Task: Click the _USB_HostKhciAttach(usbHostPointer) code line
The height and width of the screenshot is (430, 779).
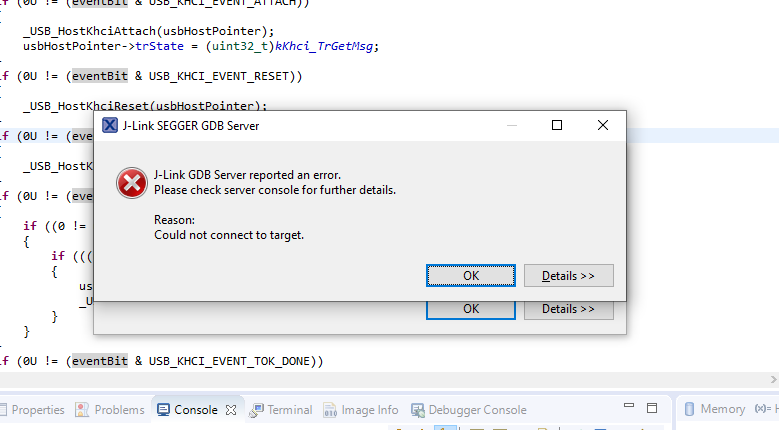Action: point(149,31)
